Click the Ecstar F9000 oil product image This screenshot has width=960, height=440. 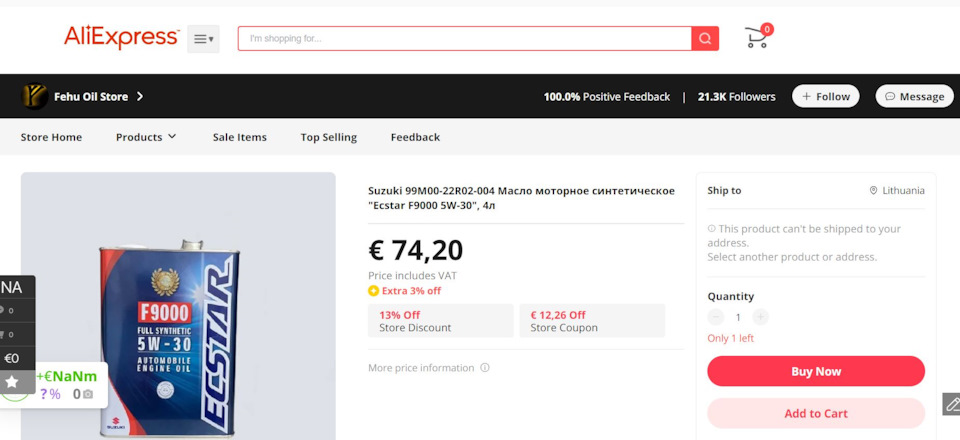point(178,306)
